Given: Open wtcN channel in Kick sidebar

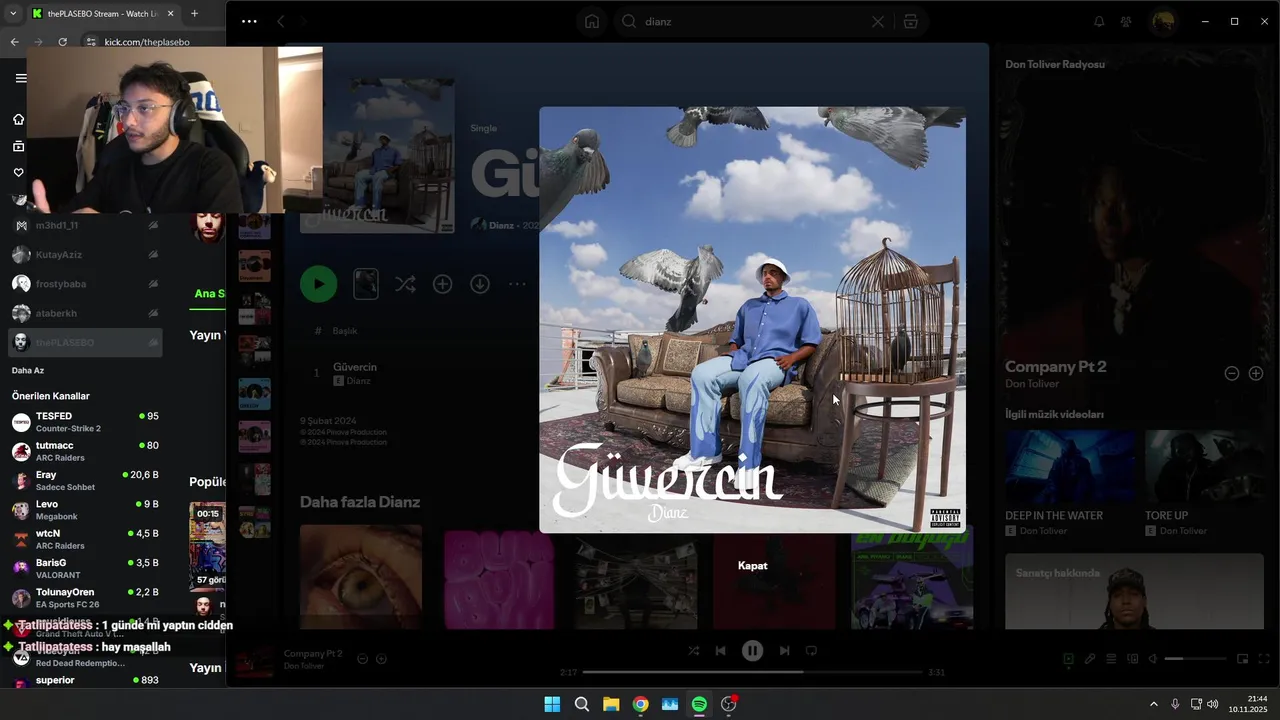Looking at the screenshot, I should click(x=85, y=539).
